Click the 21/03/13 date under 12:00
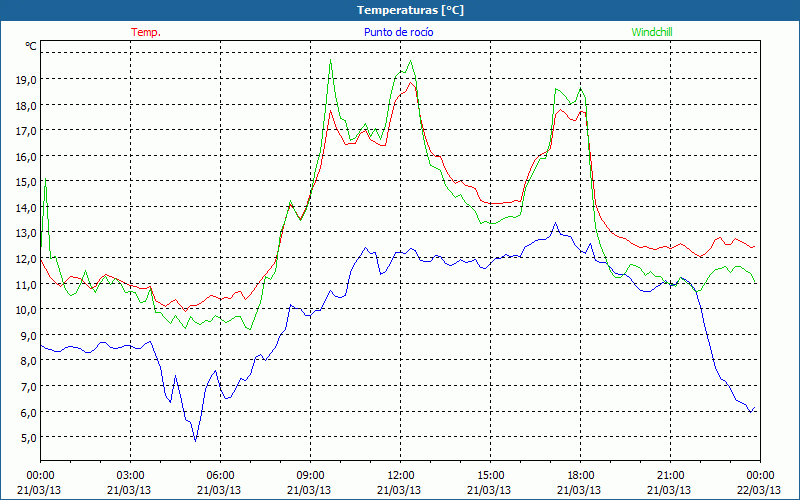Screen dimensions: 800x500 tap(399, 490)
